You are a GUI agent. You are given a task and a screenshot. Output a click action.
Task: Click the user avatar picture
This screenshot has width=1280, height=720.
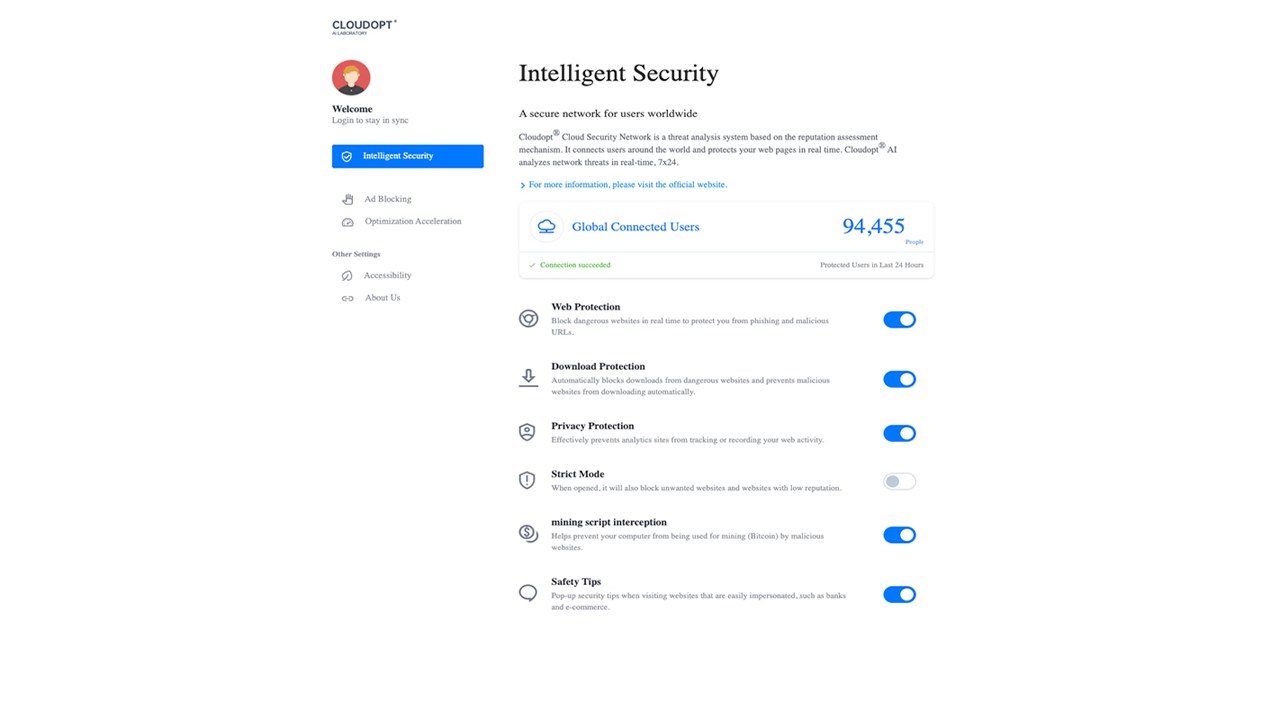[x=351, y=78]
